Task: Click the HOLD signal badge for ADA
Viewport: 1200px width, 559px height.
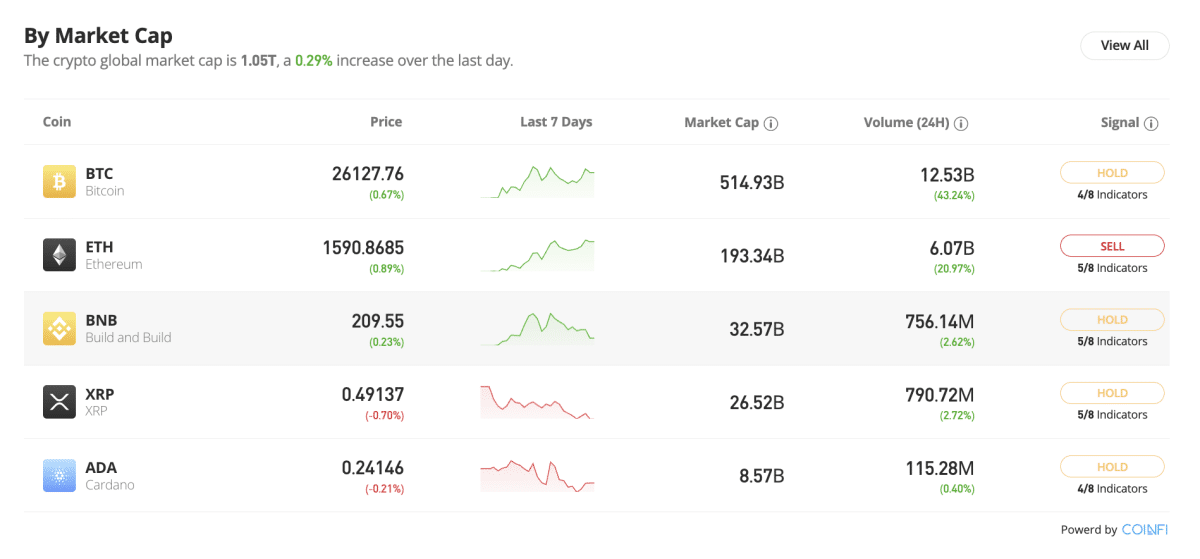Action: click(1112, 467)
